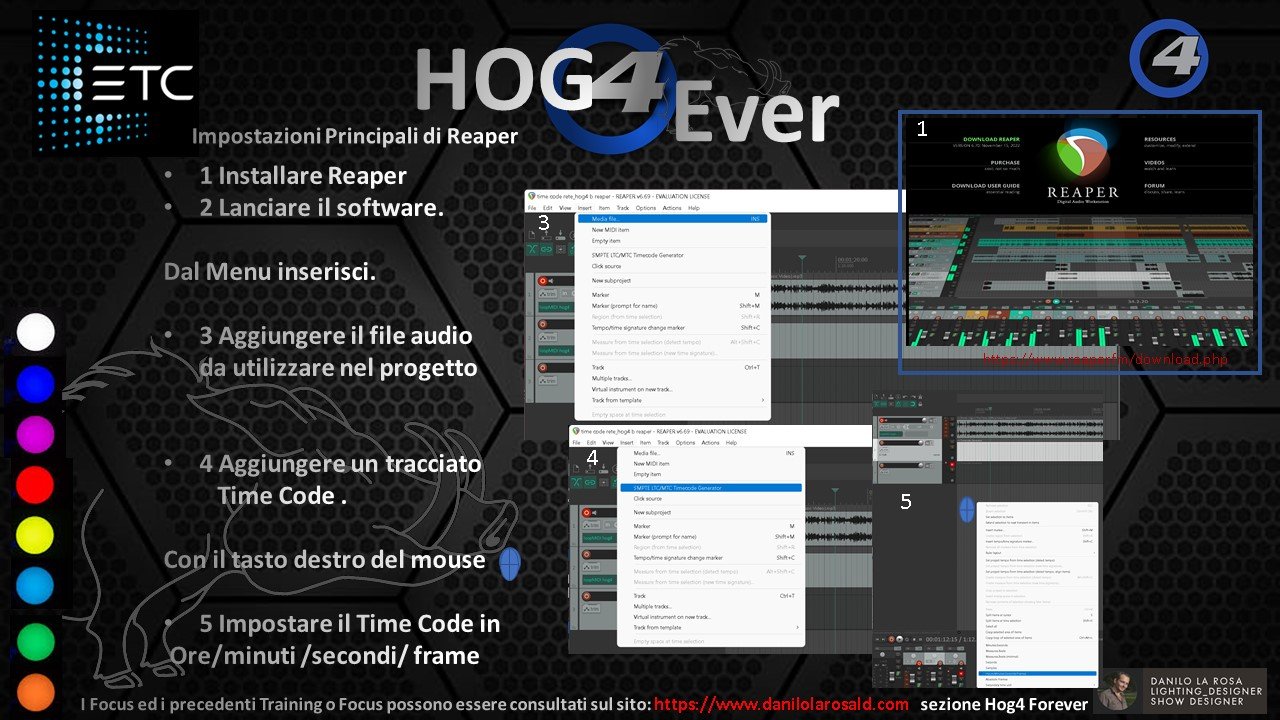Click FORUM on the Reaper website
Screen dimensions: 1280x720
click(x=1154, y=186)
